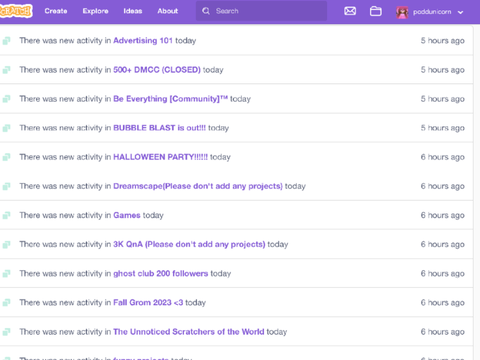The image size is (480, 360).
Task: Open the Messages envelope icon
Action: (x=350, y=11)
